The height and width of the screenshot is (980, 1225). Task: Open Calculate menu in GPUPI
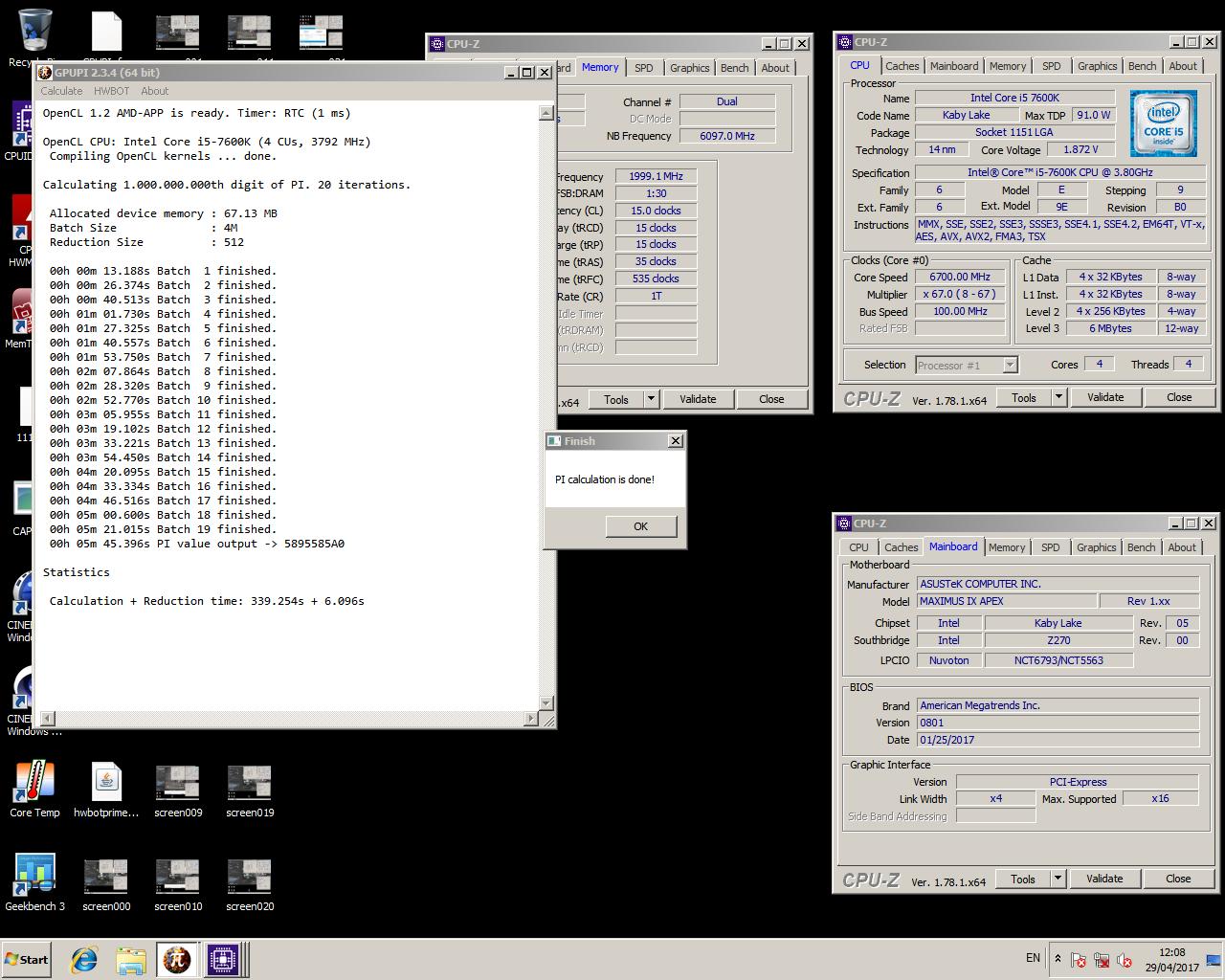pos(61,91)
